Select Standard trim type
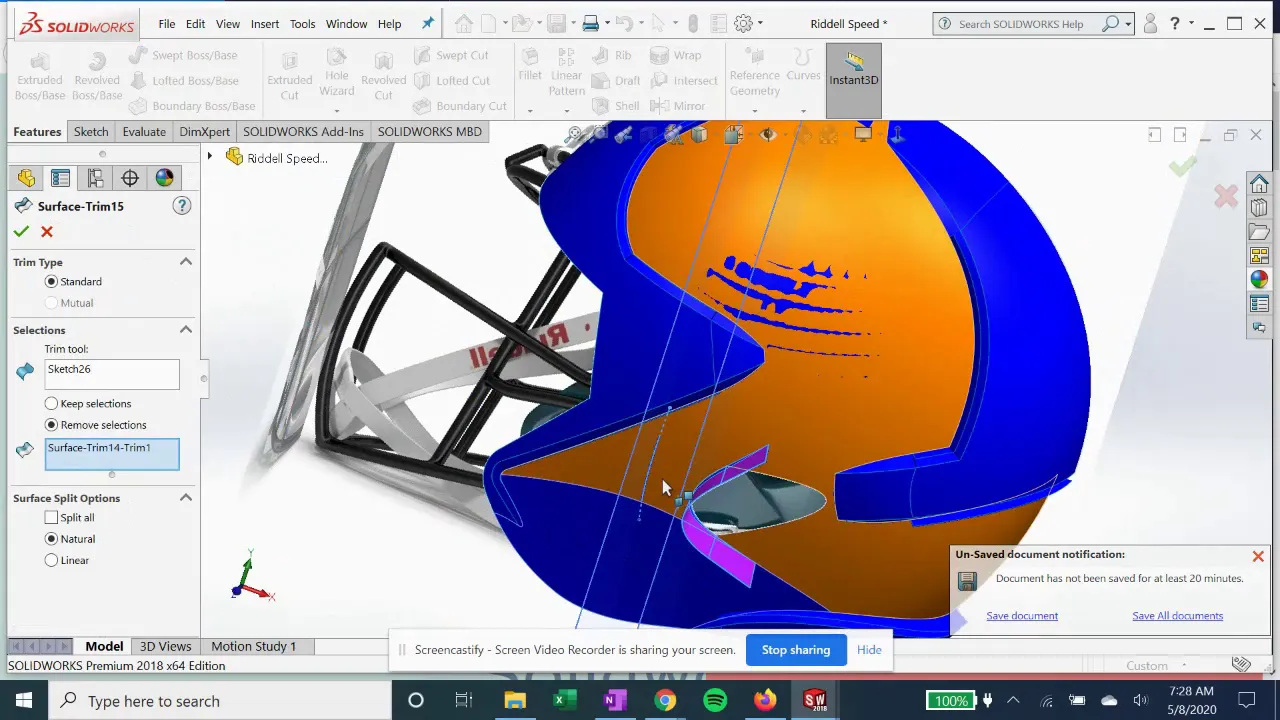 (51, 282)
